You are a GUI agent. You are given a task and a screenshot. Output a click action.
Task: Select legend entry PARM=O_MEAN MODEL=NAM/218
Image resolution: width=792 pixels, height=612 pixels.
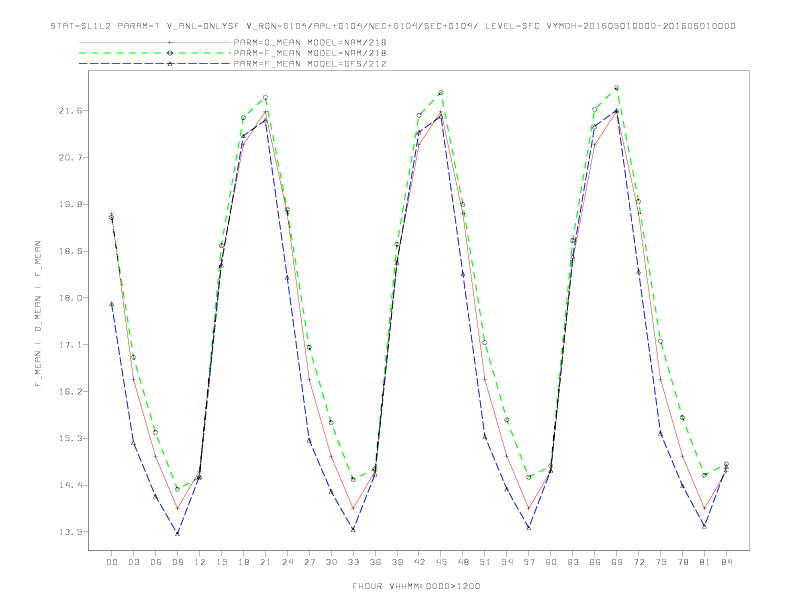click(x=310, y=42)
